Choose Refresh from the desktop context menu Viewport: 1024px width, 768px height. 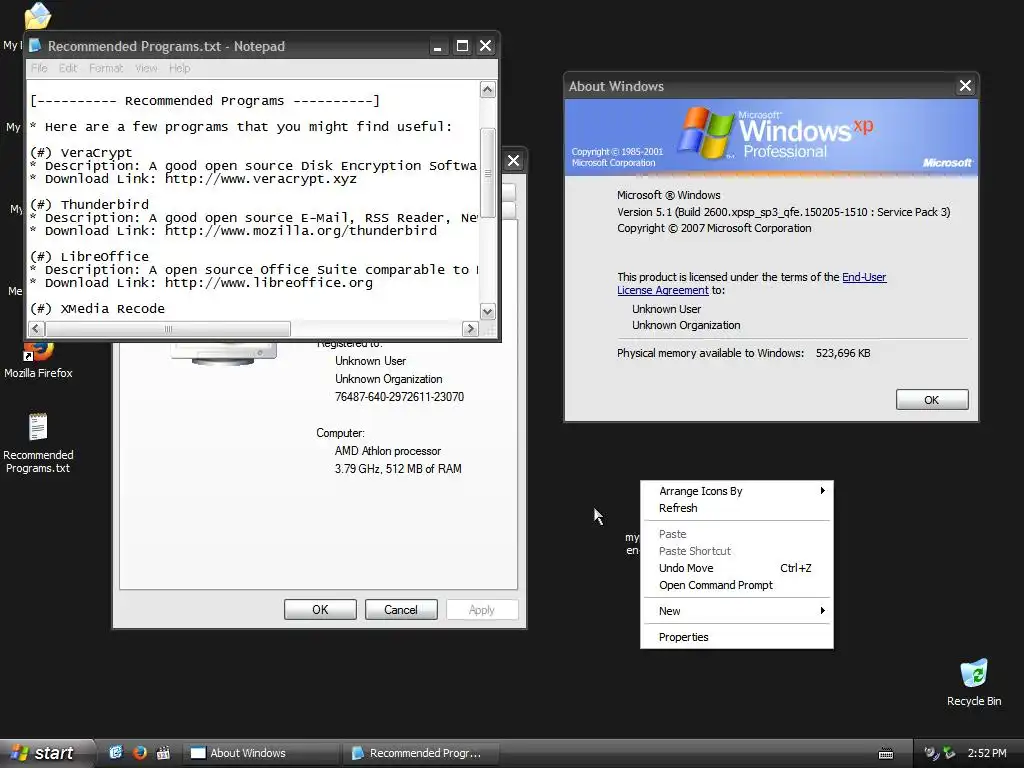point(737,508)
